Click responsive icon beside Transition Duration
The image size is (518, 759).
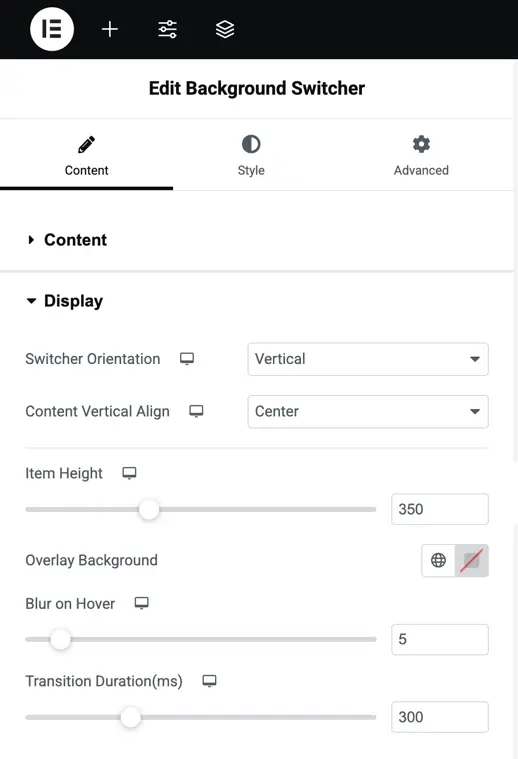(x=209, y=681)
